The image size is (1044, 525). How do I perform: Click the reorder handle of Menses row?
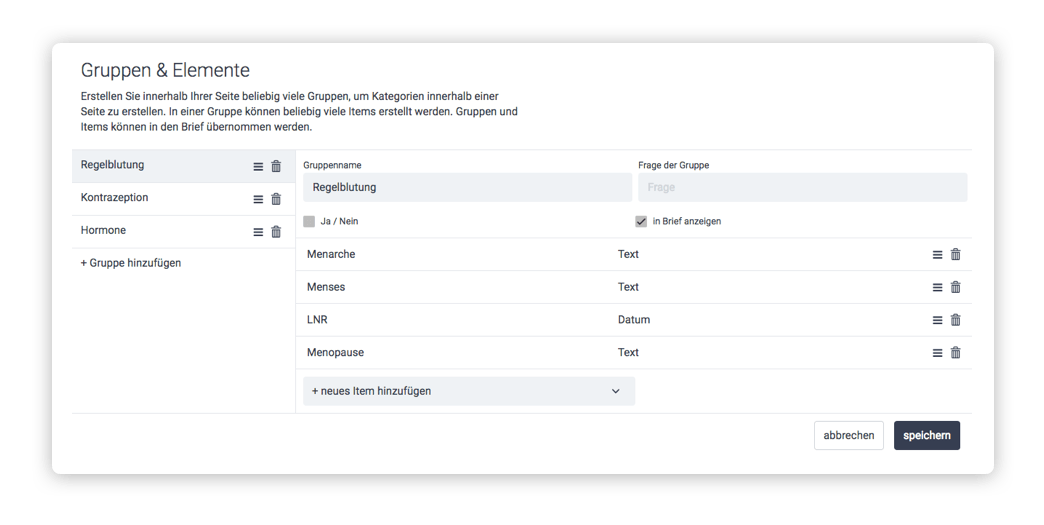coord(937,287)
